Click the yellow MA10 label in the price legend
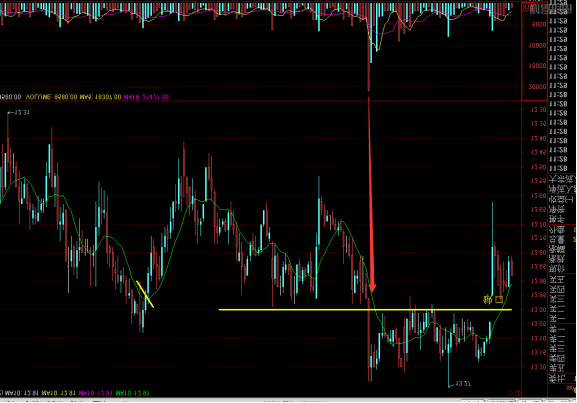Screen dimensions: 577x403 59,393
